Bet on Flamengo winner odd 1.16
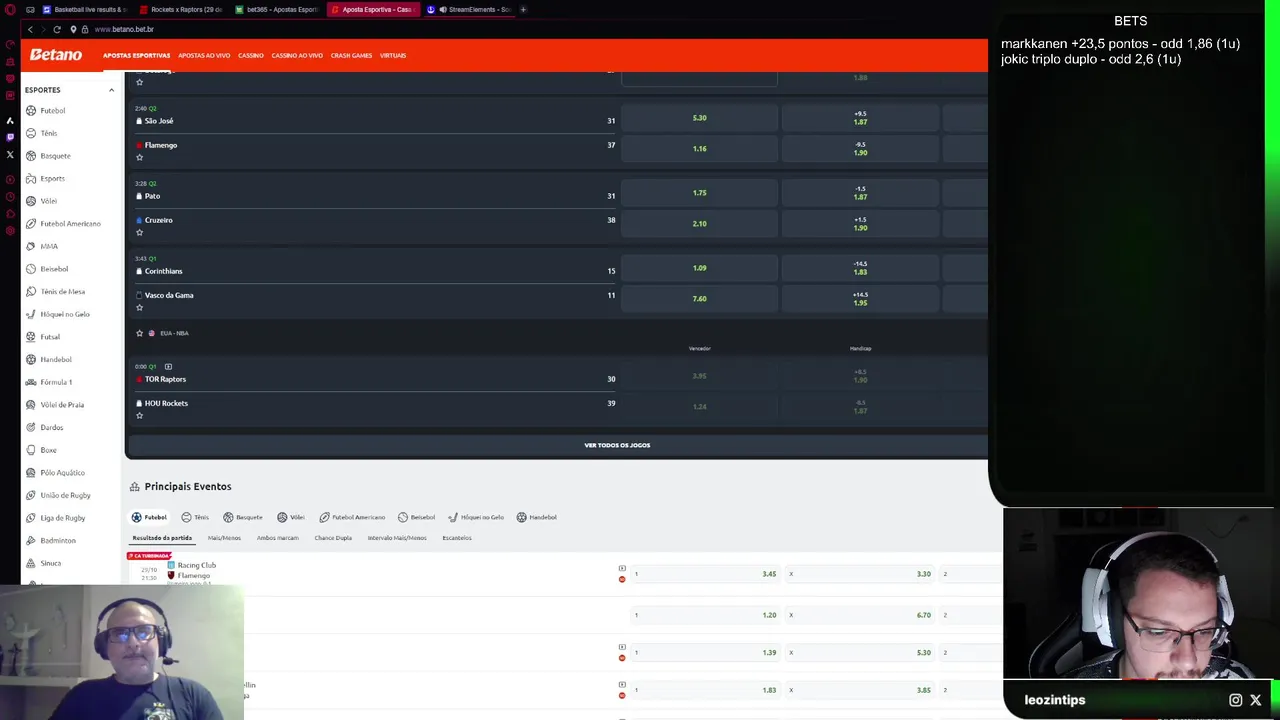Viewport: 1280px width, 720px height. pos(699,149)
